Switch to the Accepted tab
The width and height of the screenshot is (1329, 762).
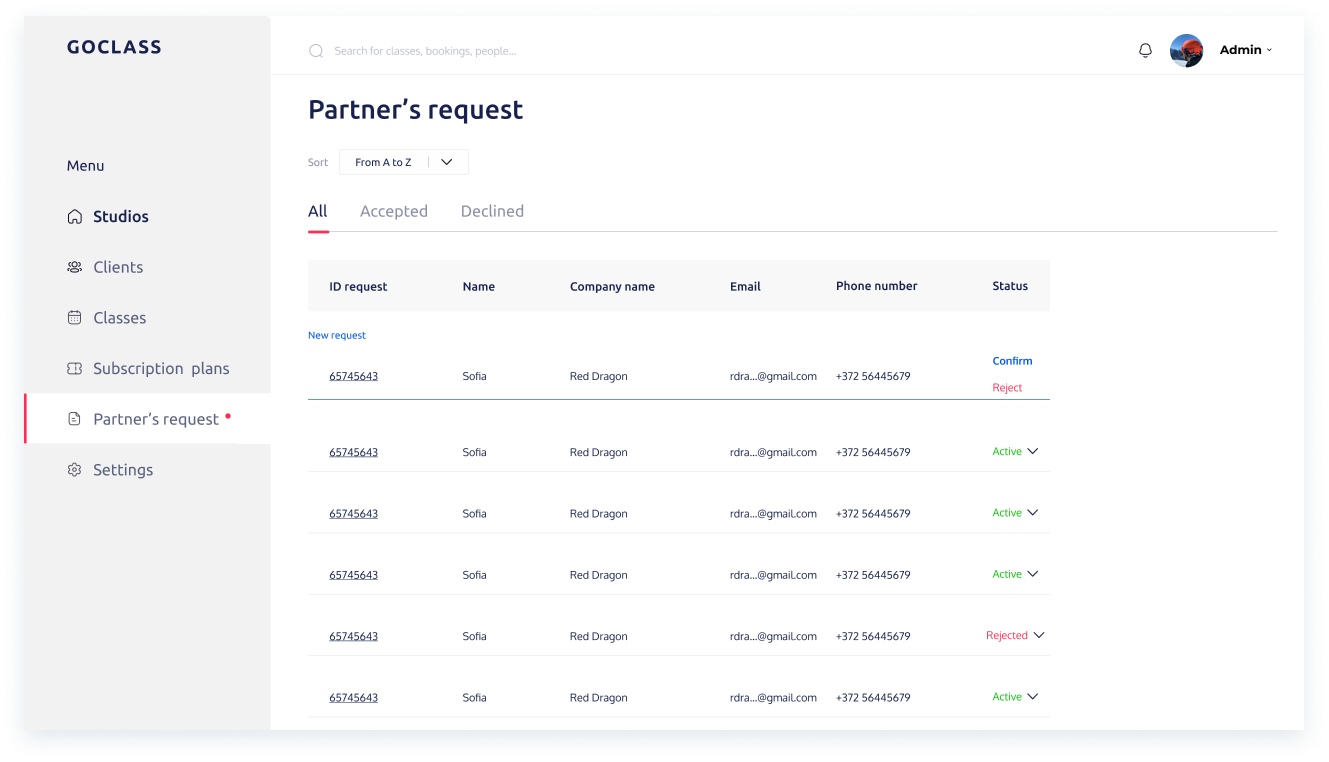pyautogui.click(x=394, y=211)
